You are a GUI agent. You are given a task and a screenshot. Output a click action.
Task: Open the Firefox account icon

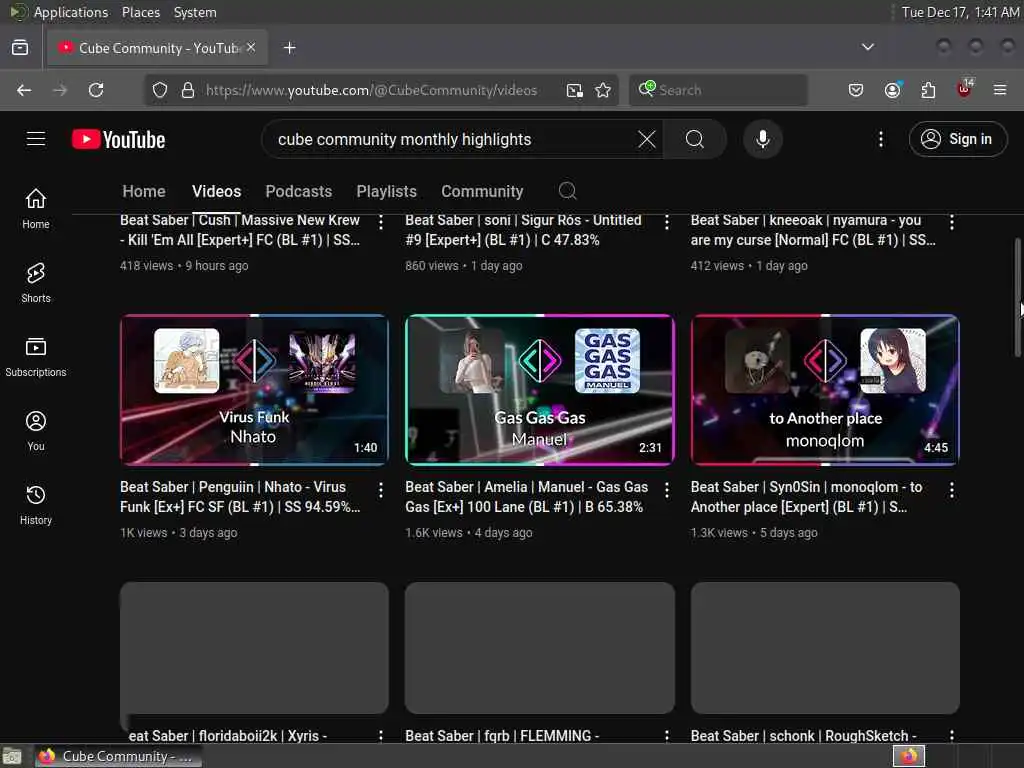892,90
